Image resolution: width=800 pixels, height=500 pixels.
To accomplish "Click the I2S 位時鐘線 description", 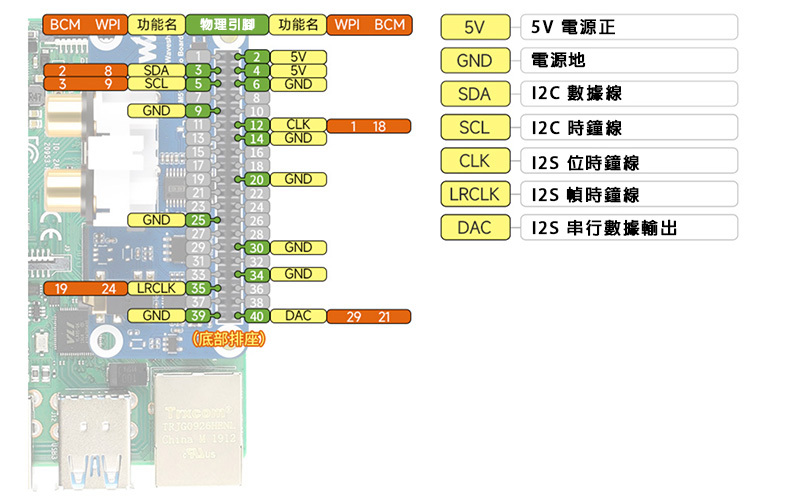I will pyautogui.click(x=629, y=161).
